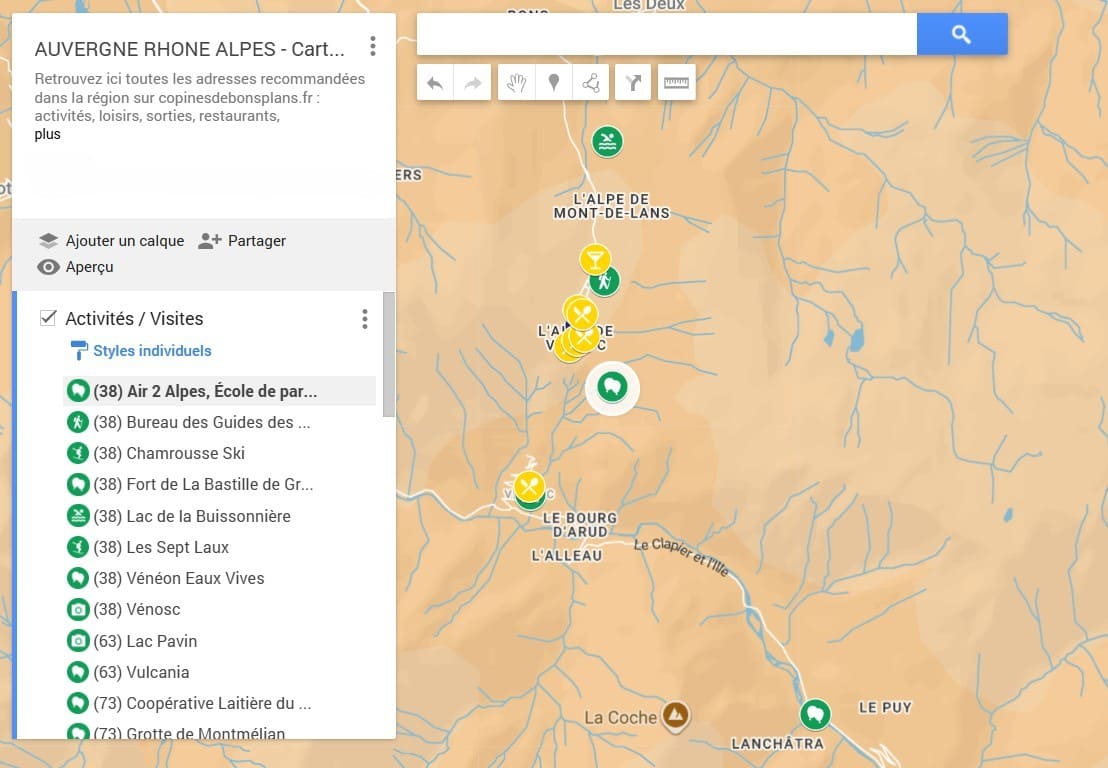Click the layers icon beside Ajouter un calque

coord(48,241)
